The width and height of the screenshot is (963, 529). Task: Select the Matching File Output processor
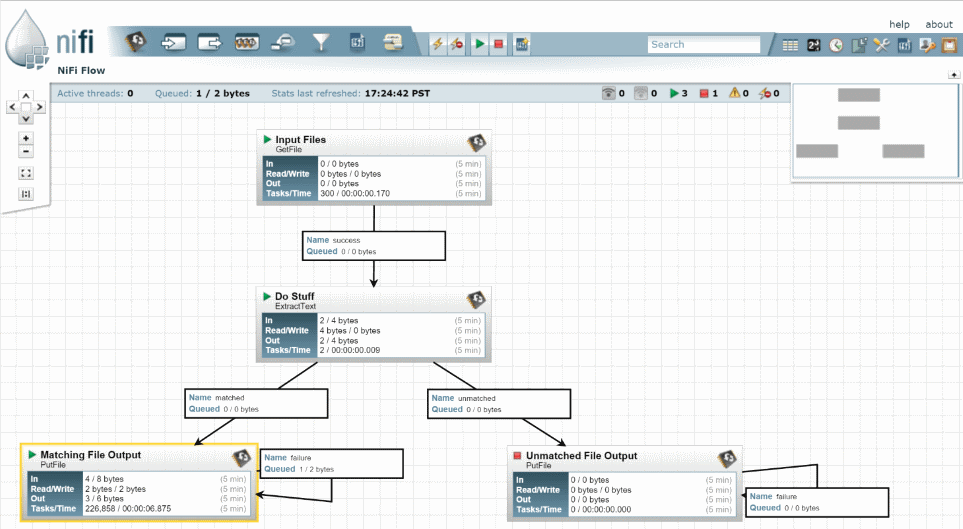(139, 482)
